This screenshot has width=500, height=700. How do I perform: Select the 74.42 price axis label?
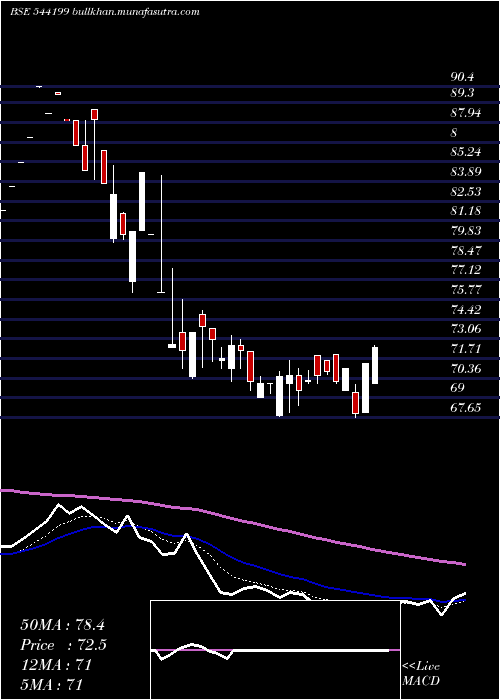(466, 309)
